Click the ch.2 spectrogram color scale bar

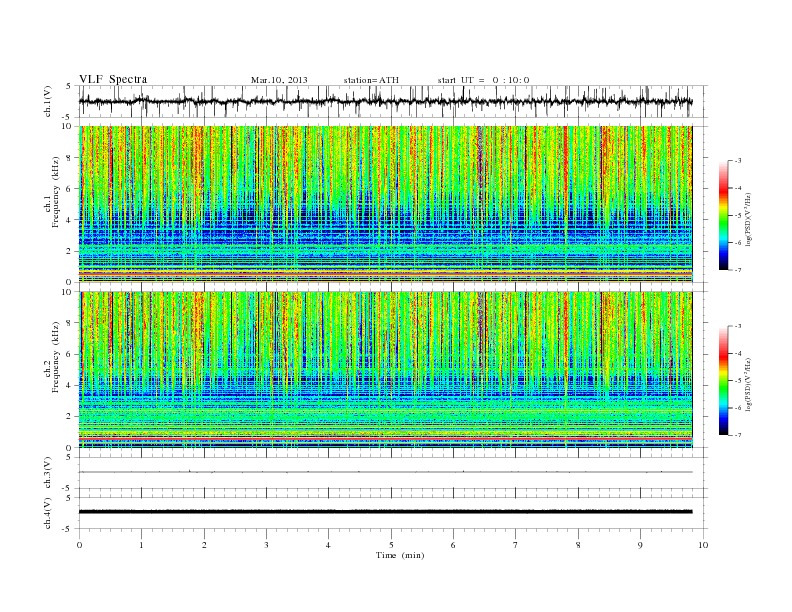coord(724,380)
